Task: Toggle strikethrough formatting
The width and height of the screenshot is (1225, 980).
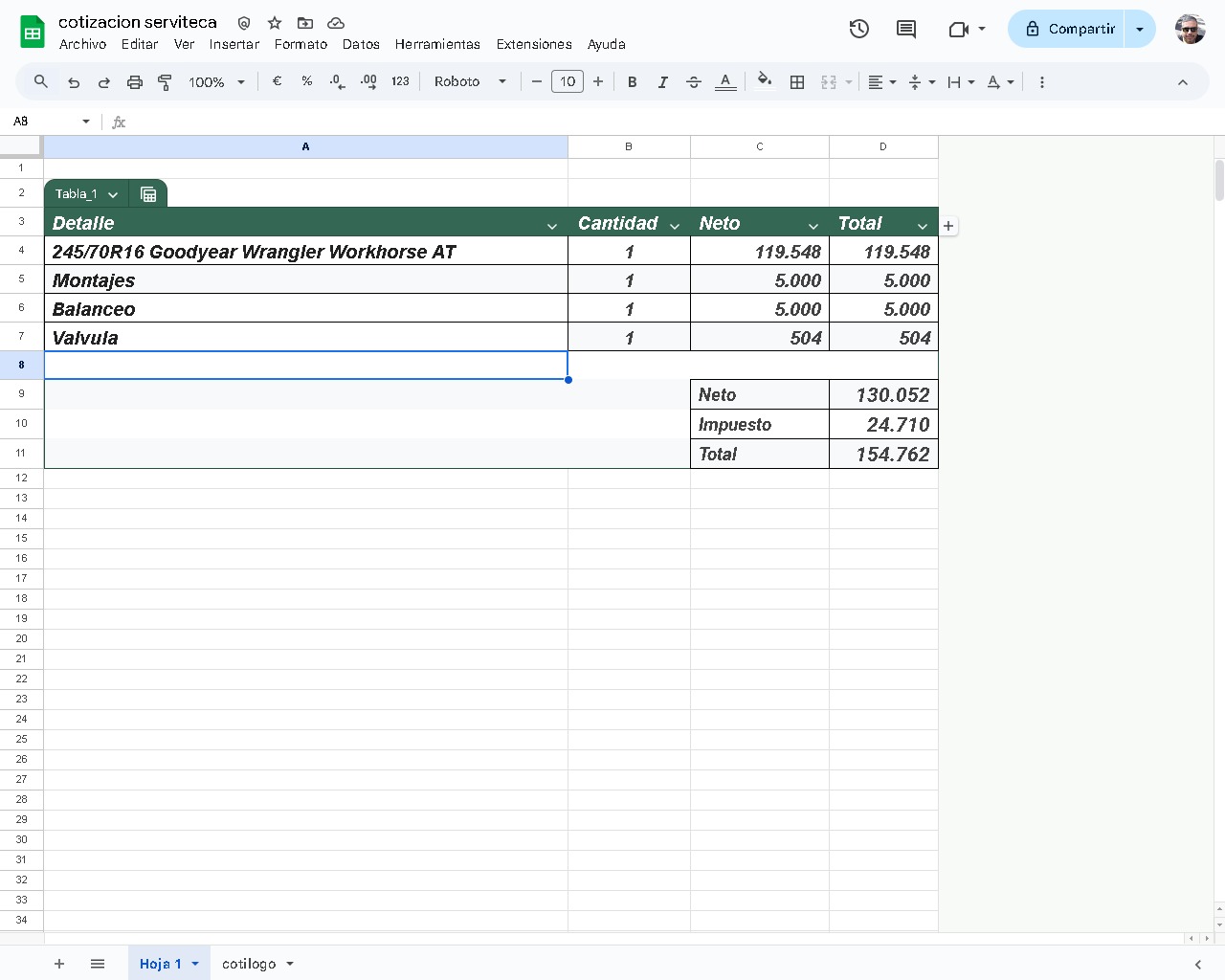Action: tap(694, 82)
